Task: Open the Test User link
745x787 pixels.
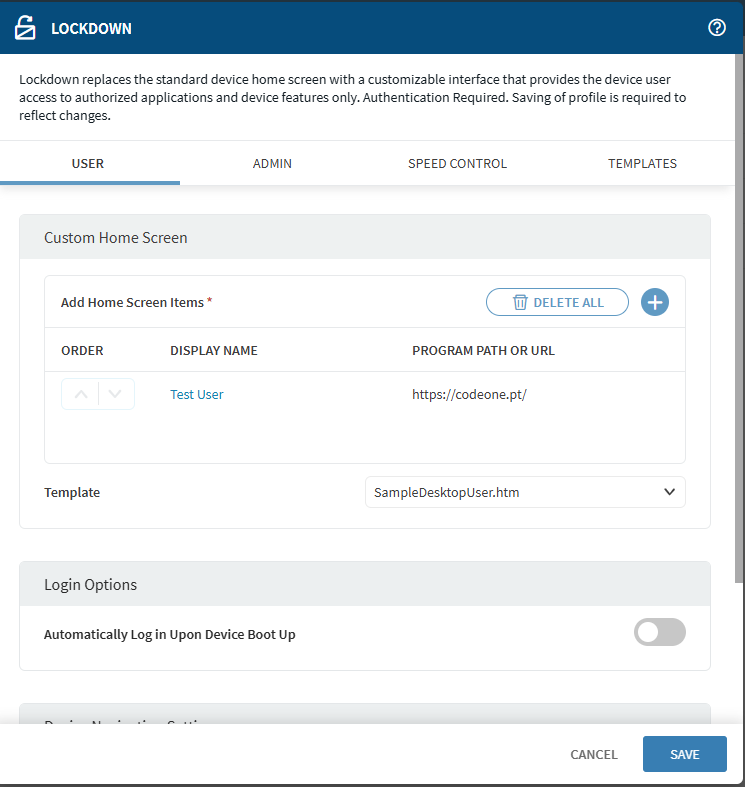Action: pyautogui.click(x=197, y=395)
